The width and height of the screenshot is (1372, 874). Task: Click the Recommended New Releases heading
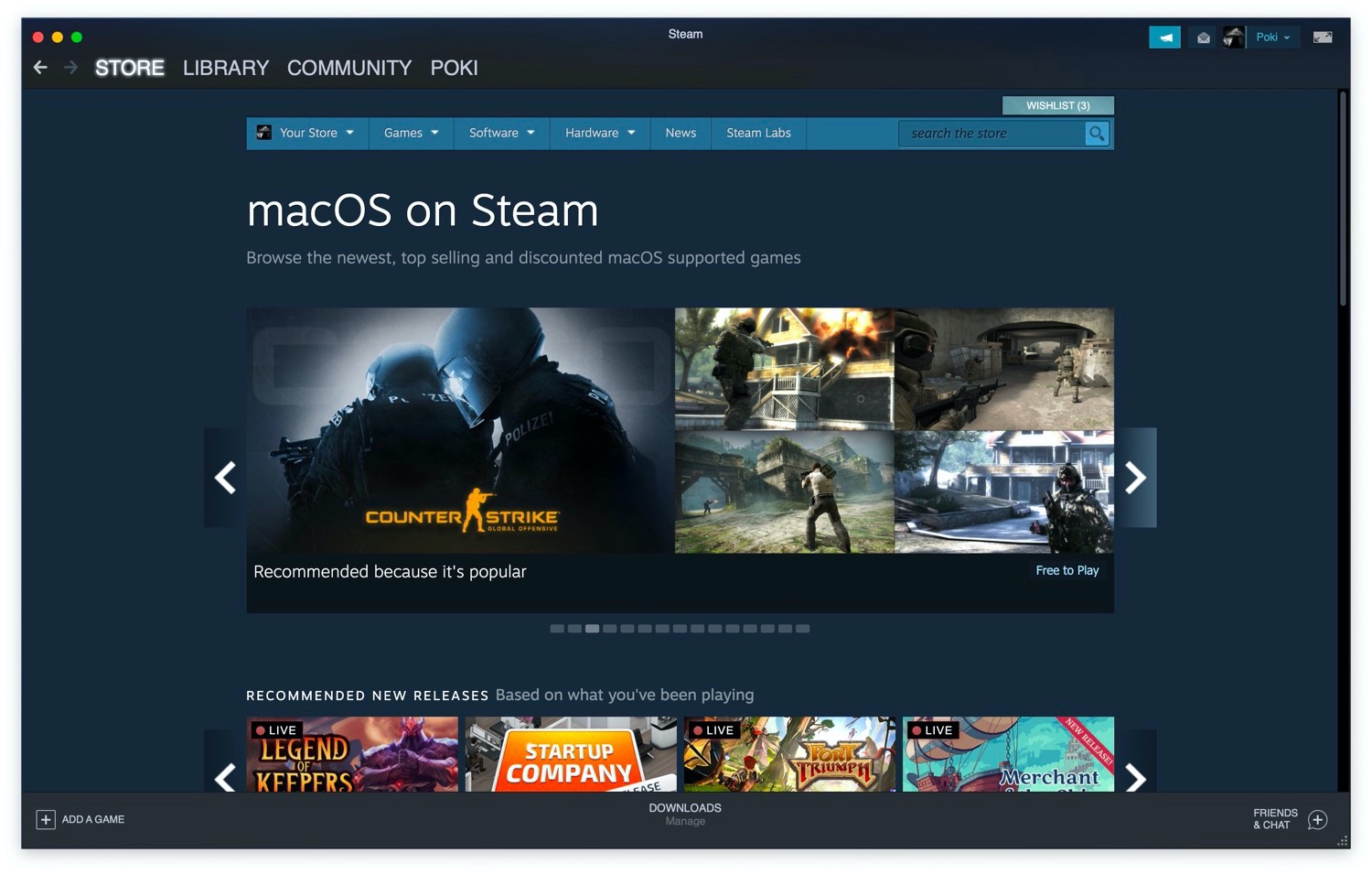click(368, 696)
